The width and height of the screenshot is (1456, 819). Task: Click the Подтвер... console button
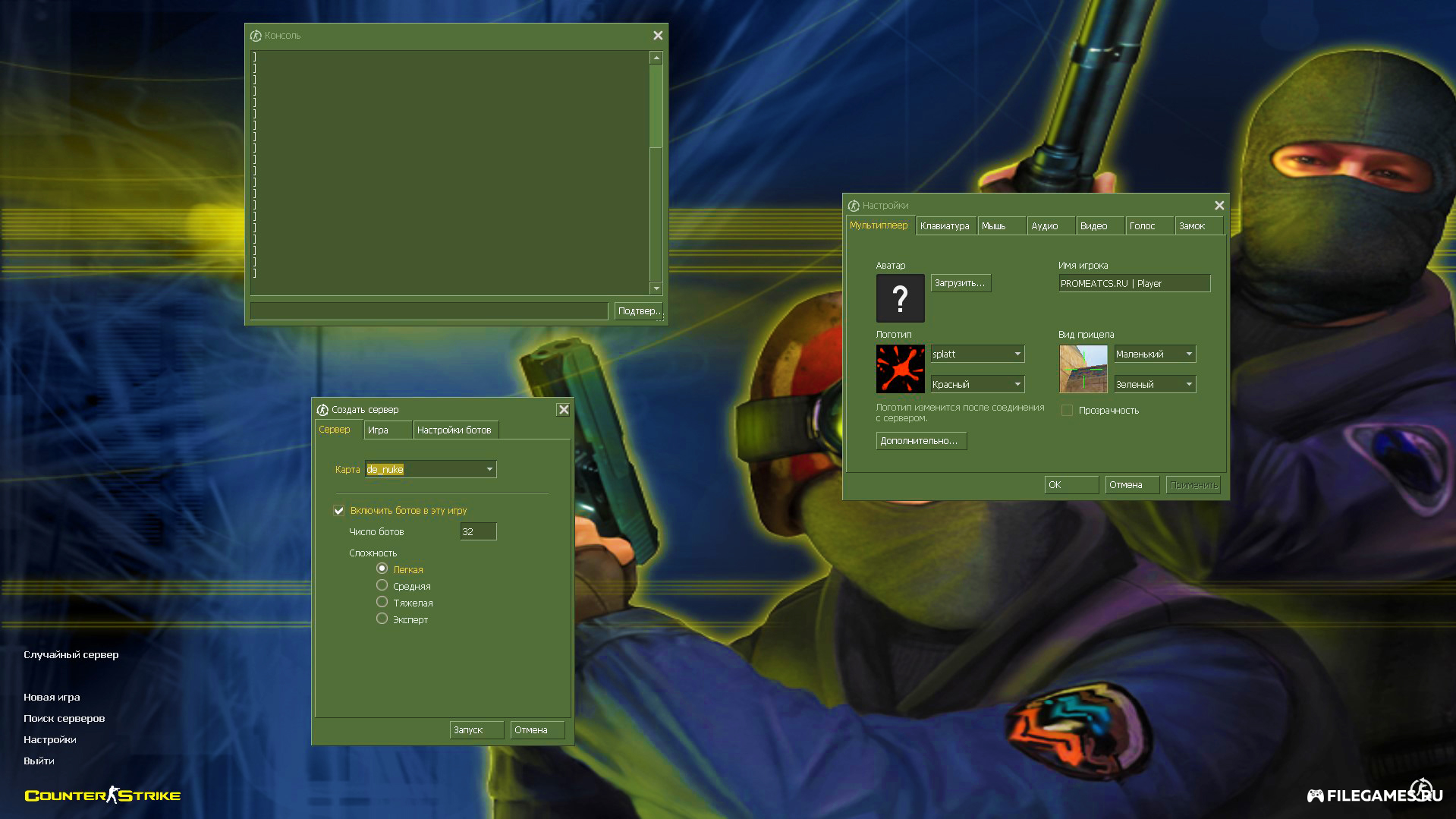click(638, 311)
